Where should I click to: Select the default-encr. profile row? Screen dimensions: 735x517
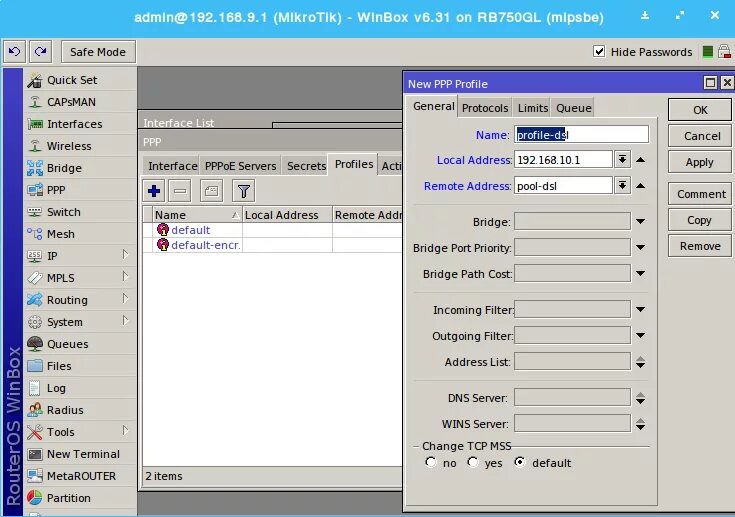(x=272, y=245)
